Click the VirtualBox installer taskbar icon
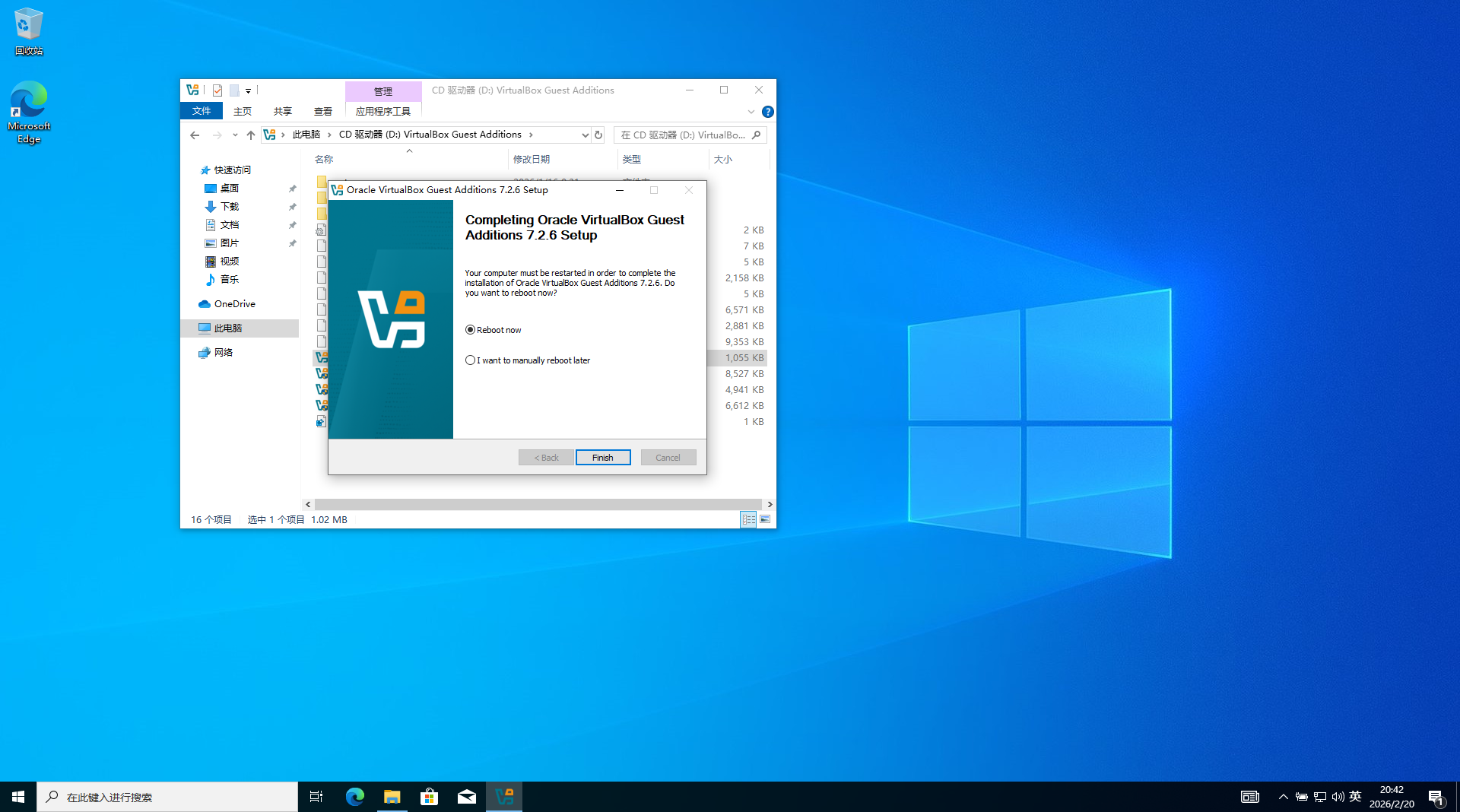Image resolution: width=1460 pixels, height=812 pixels. [504, 797]
